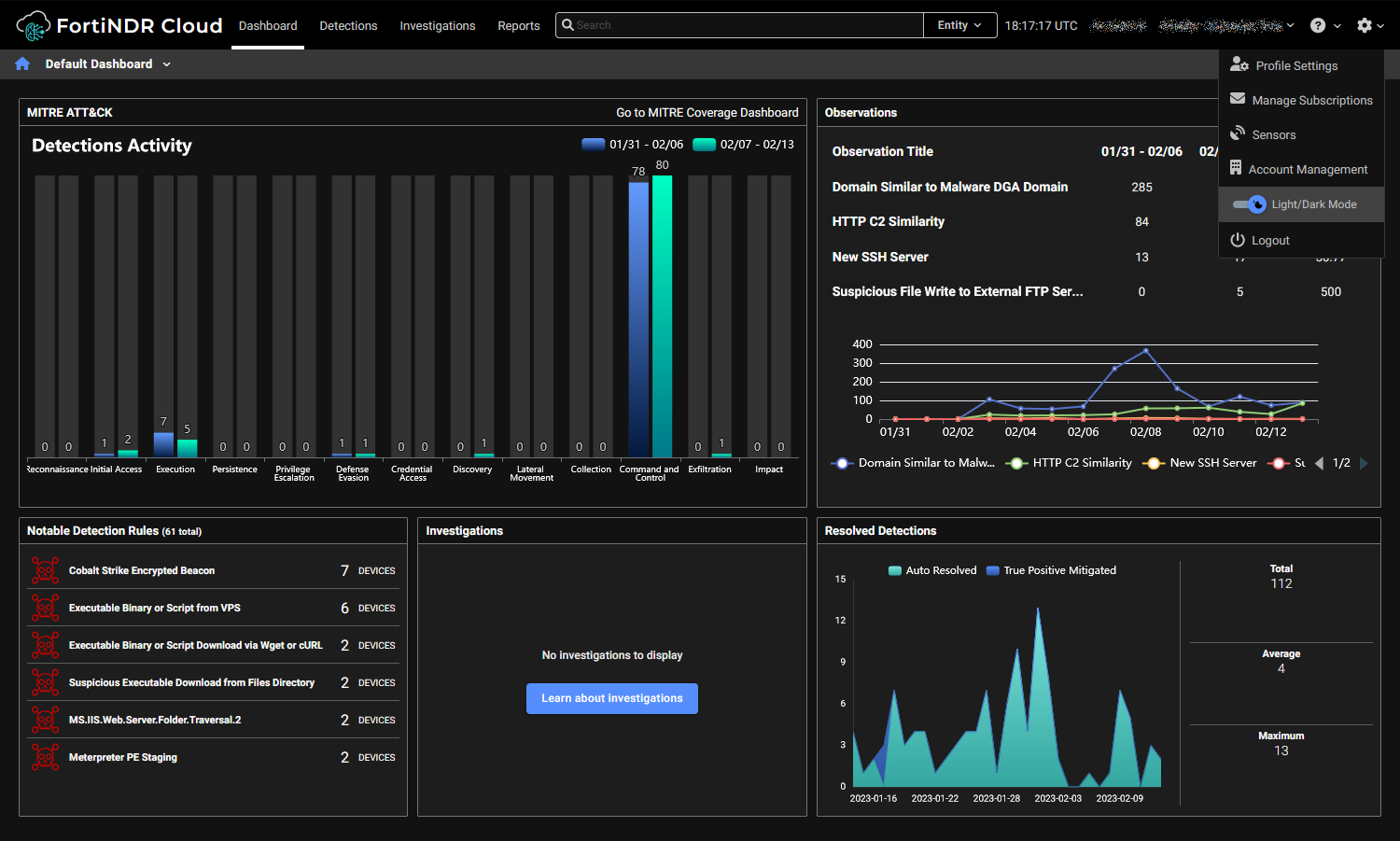Go to next observations legend page

click(1364, 463)
